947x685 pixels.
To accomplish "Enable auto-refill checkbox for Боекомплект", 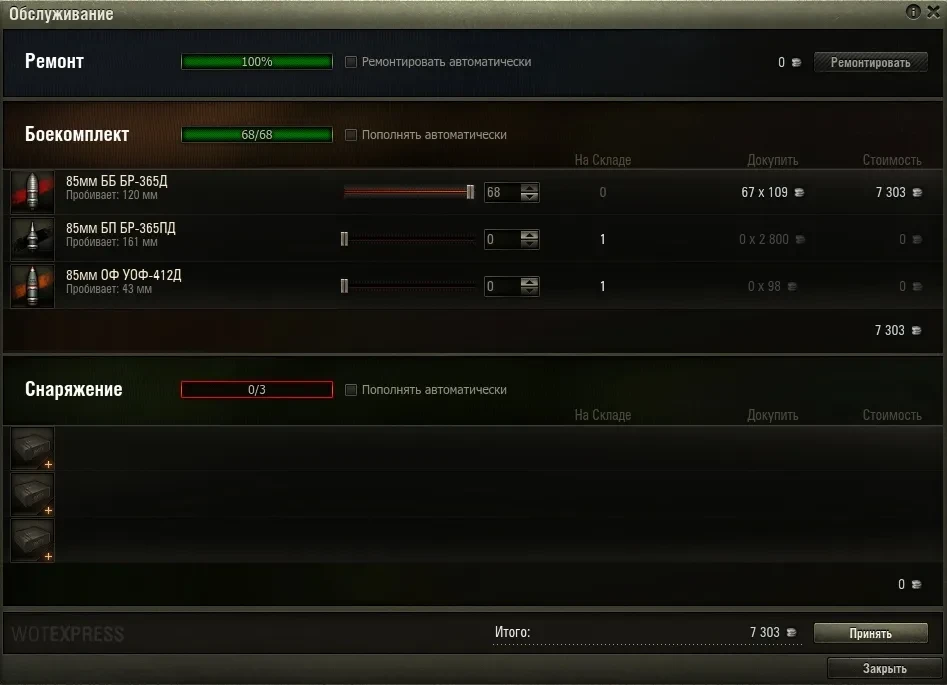I will pyautogui.click(x=351, y=135).
